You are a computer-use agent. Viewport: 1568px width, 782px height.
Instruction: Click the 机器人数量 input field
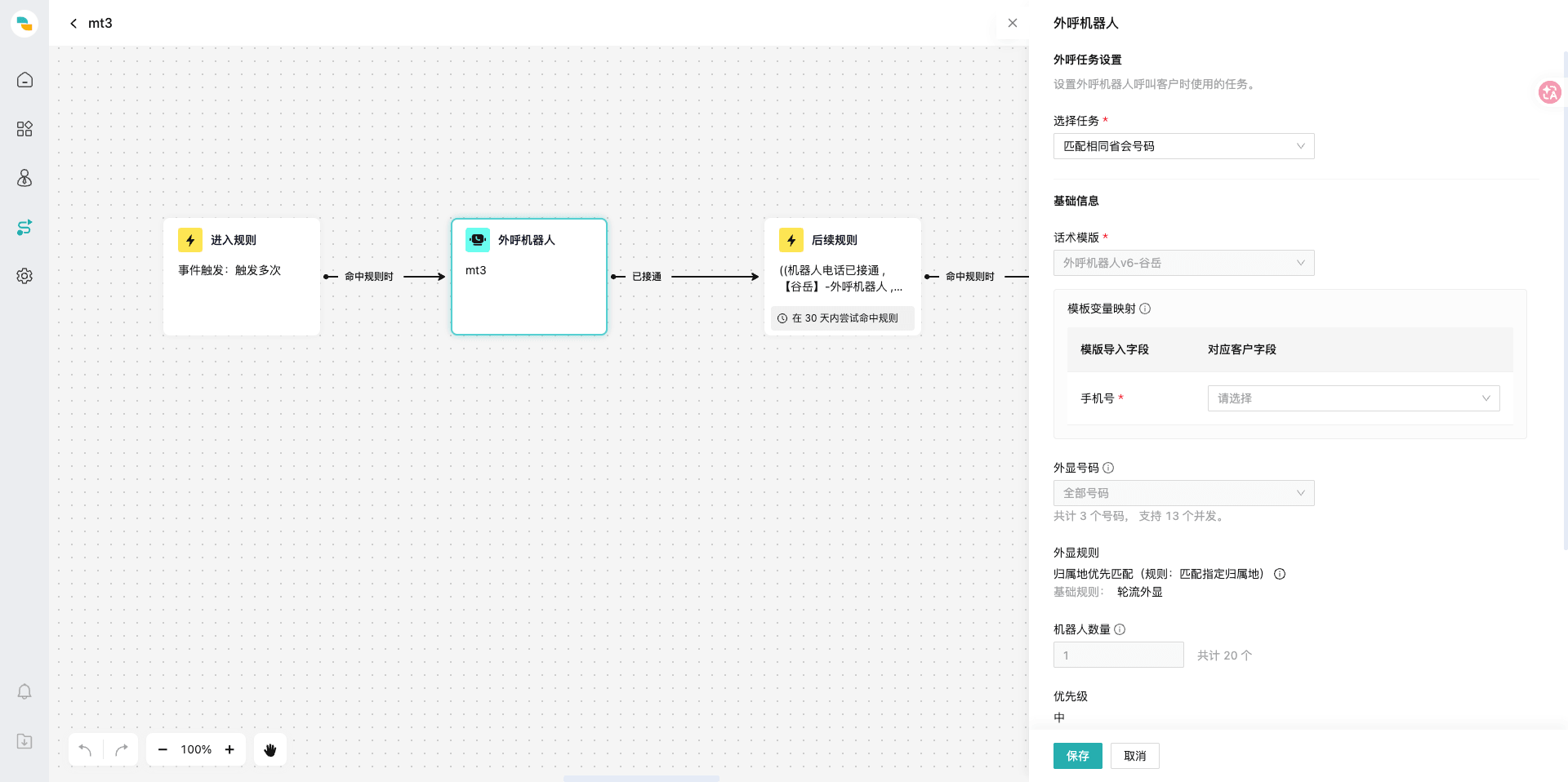click(1118, 655)
